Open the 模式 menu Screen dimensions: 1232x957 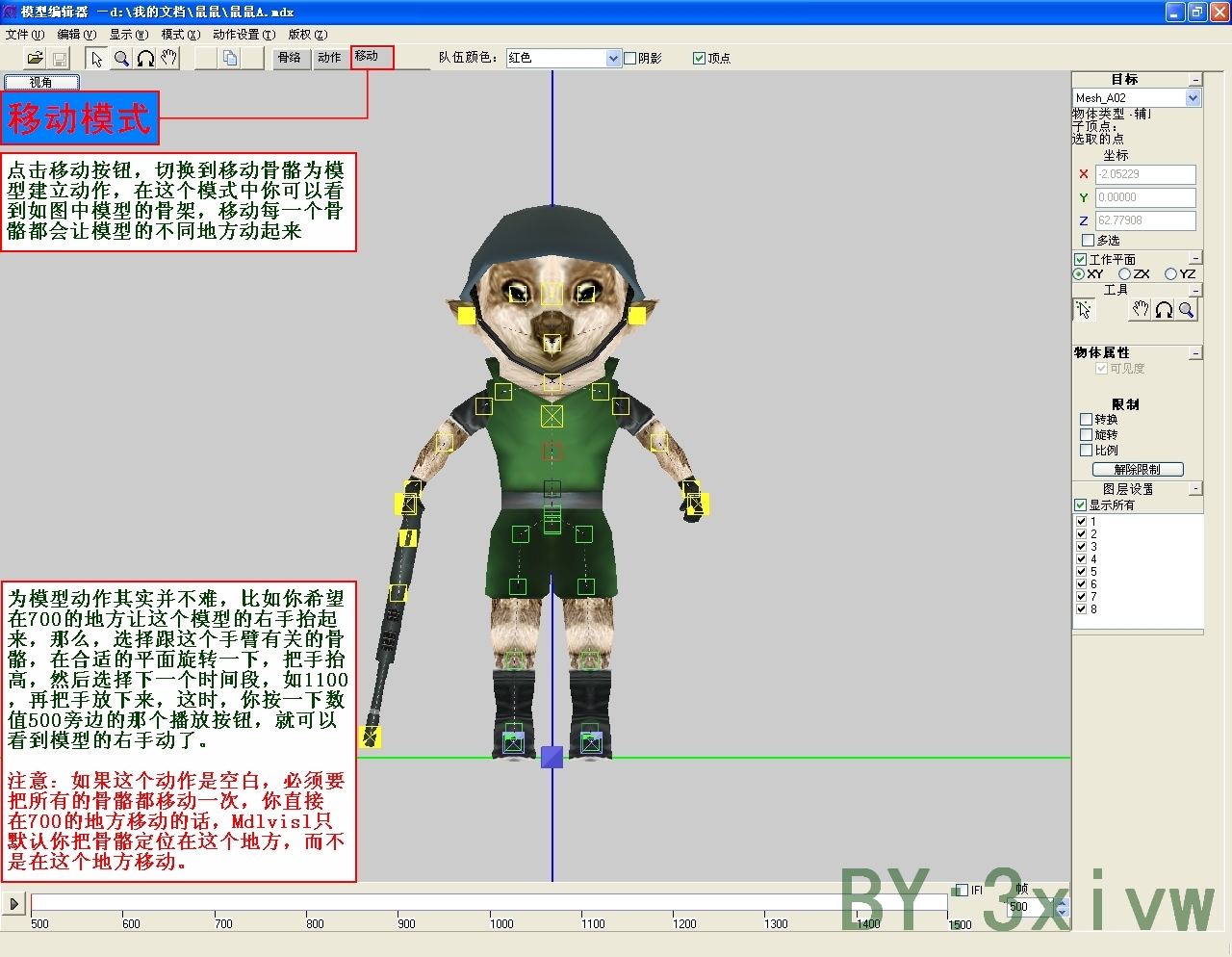coord(181,35)
